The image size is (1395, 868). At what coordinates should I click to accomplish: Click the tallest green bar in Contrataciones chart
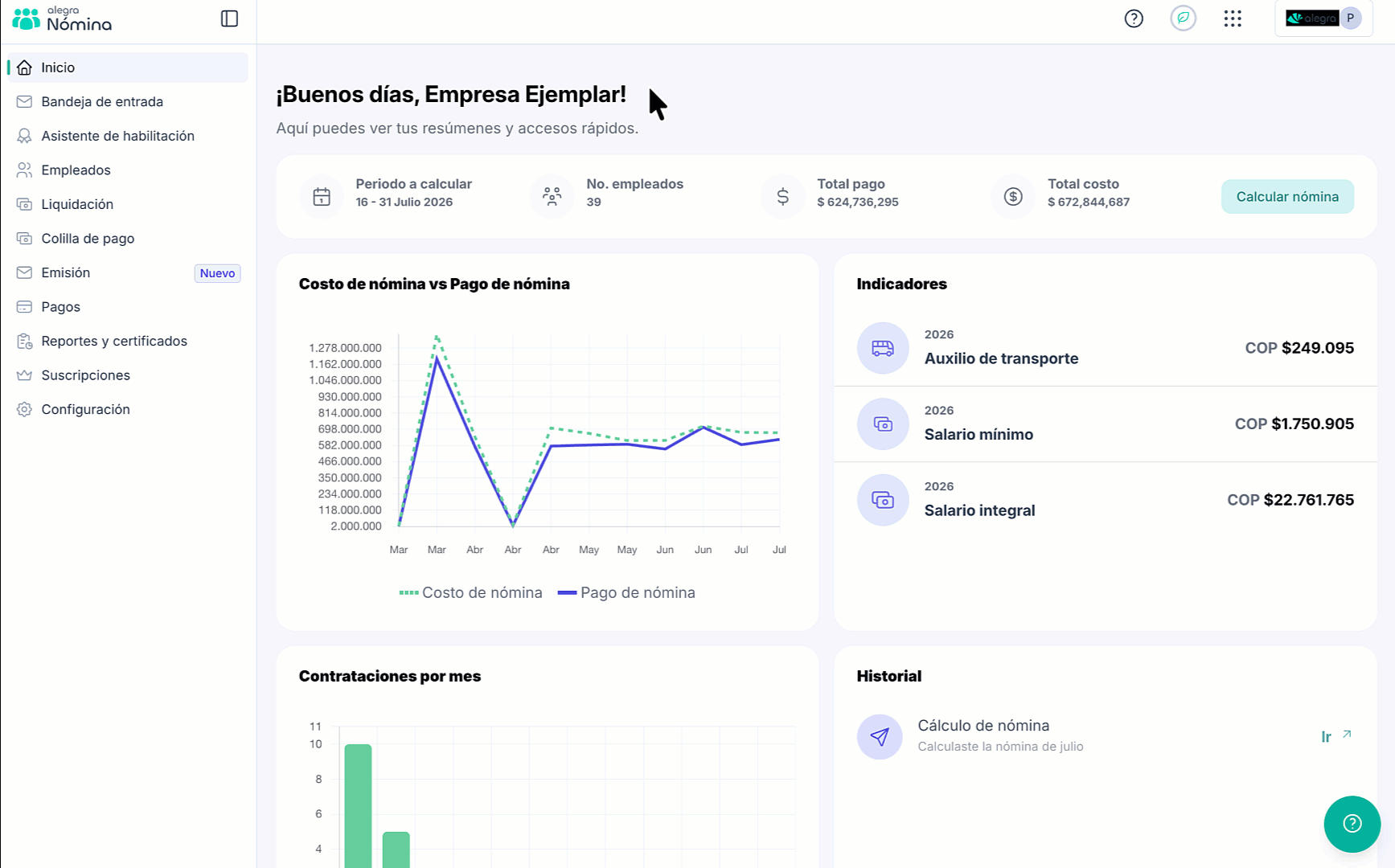(358, 805)
